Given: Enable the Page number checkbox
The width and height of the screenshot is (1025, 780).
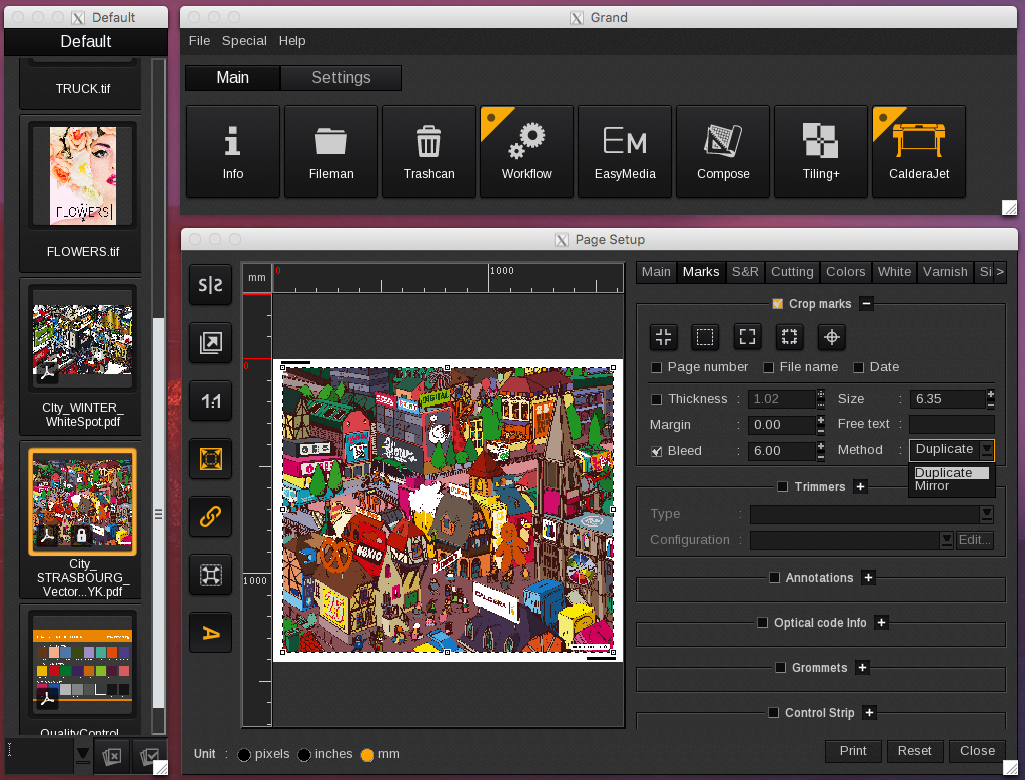Looking at the screenshot, I should 657,367.
